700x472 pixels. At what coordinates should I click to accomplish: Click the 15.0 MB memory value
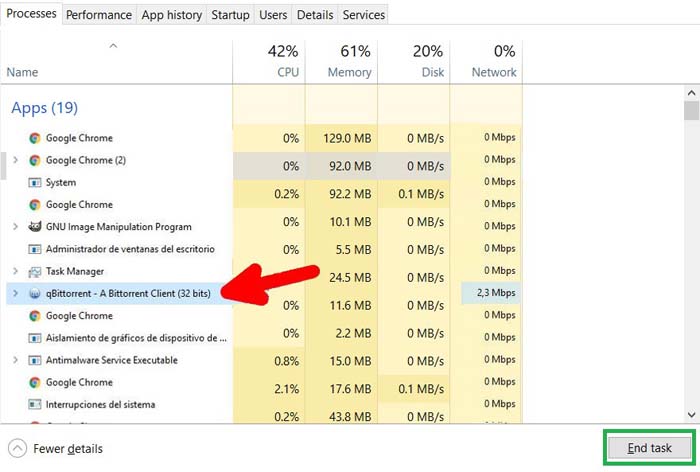(350, 361)
